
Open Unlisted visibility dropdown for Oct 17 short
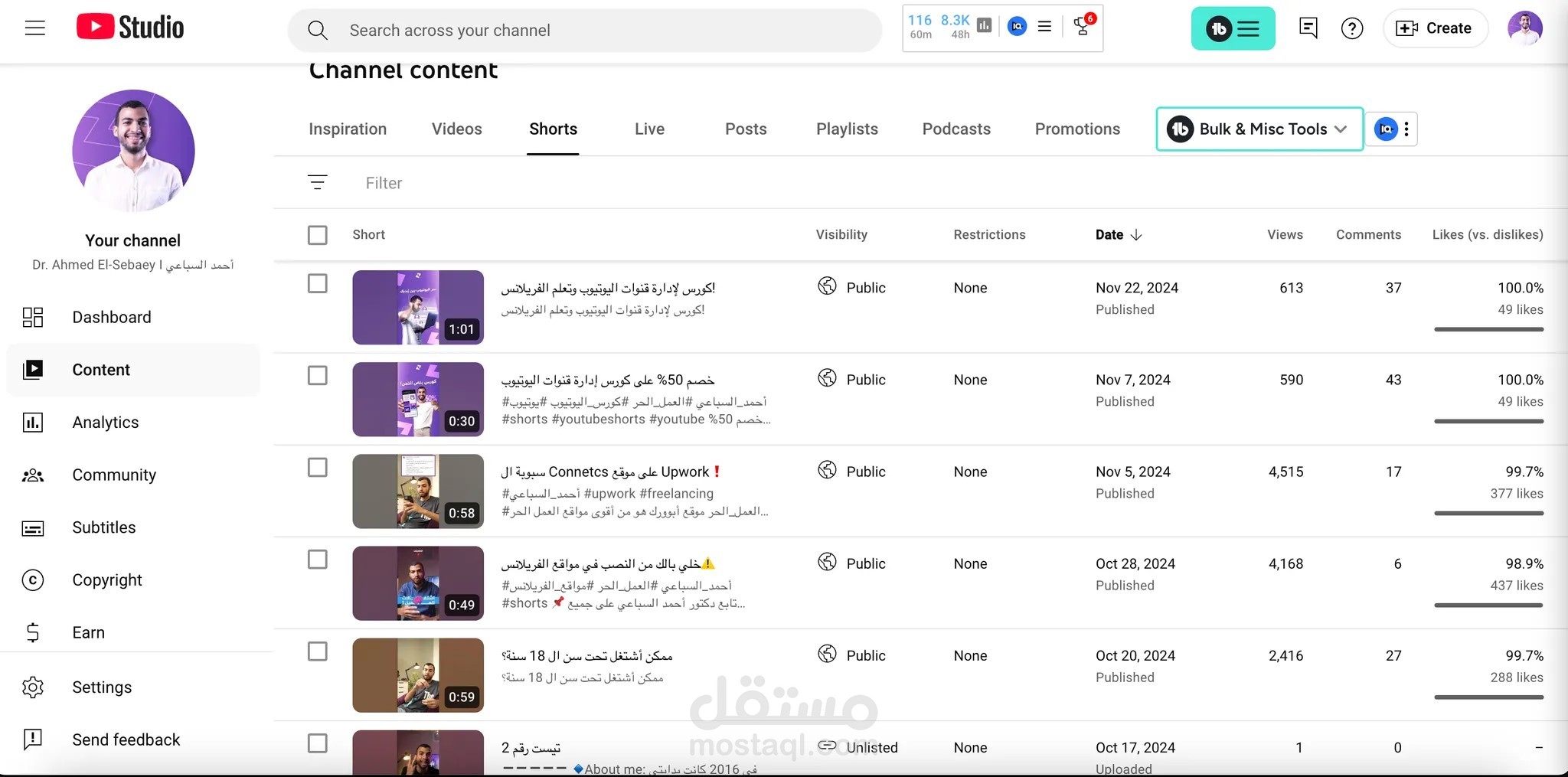[857, 747]
